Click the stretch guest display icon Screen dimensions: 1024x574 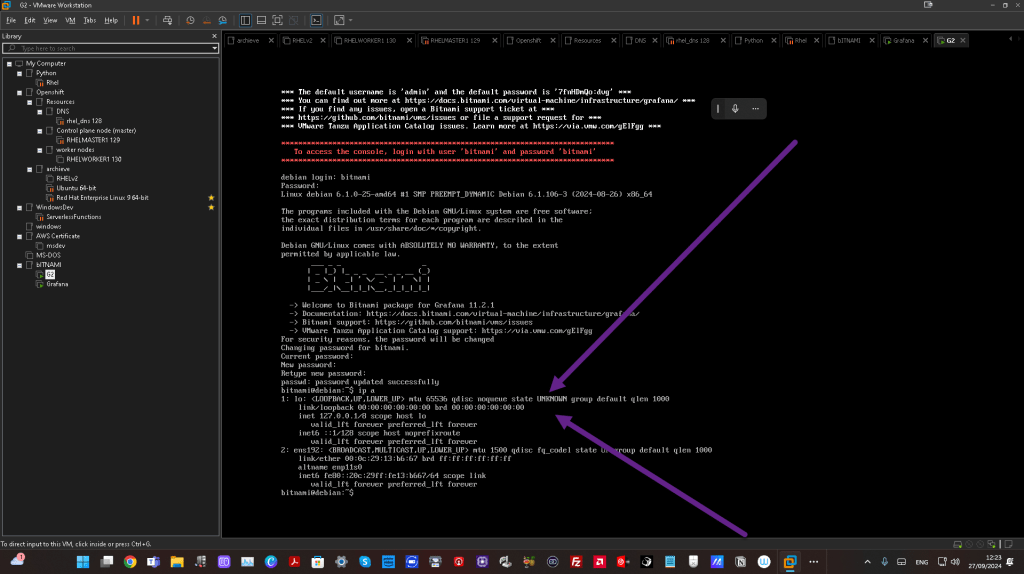tap(339, 20)
